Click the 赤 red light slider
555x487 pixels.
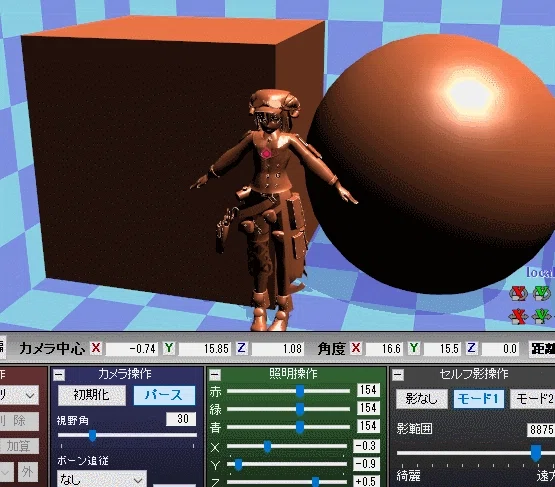288,391
